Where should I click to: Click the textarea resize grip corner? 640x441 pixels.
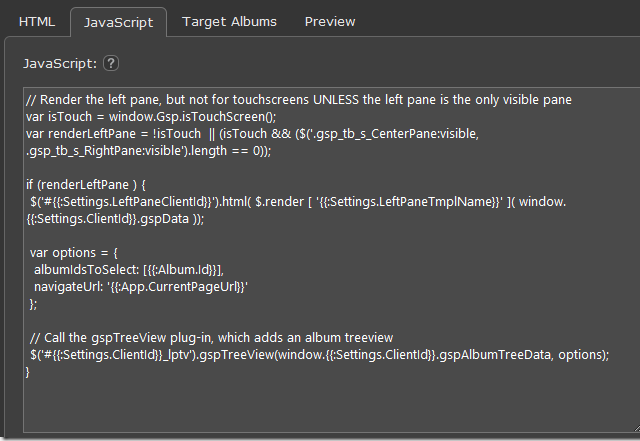637,428
